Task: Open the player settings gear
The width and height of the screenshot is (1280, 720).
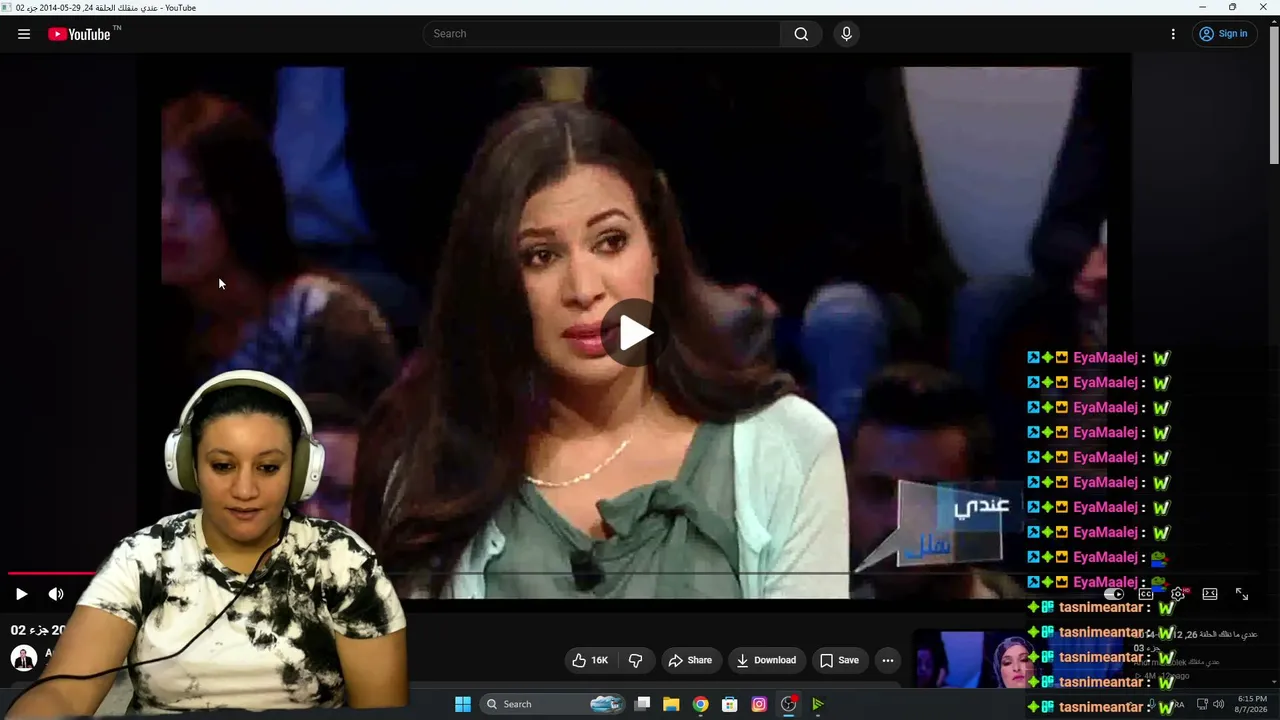Action: (1178, 594)
